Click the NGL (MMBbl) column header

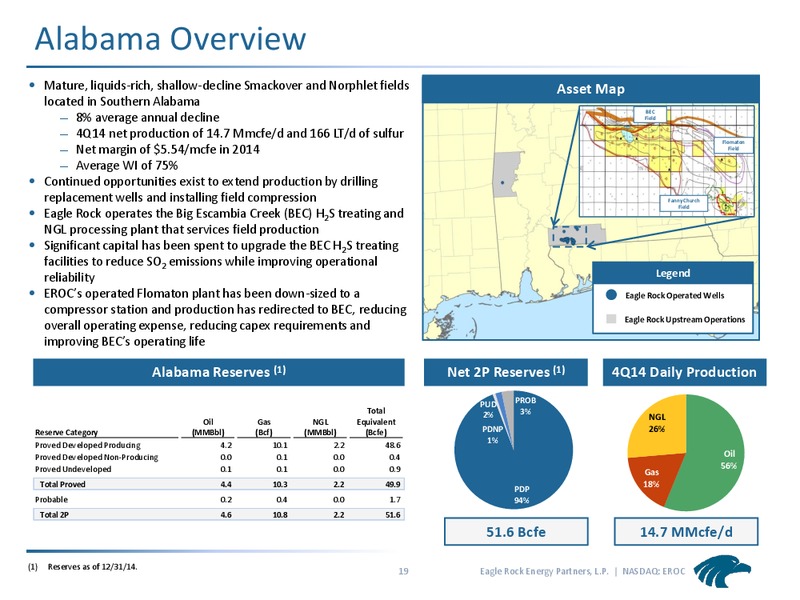point(320,427)
